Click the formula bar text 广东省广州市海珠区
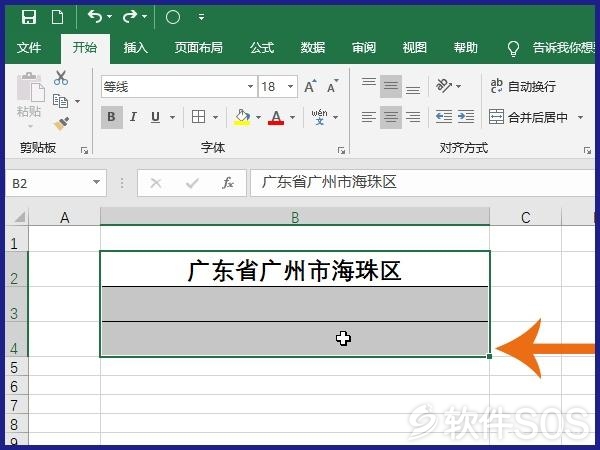 point(329,183)
